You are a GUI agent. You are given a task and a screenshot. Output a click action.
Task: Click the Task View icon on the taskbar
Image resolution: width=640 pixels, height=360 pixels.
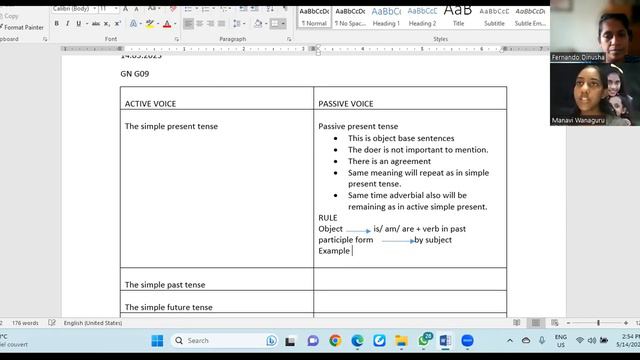pos(290,340)
